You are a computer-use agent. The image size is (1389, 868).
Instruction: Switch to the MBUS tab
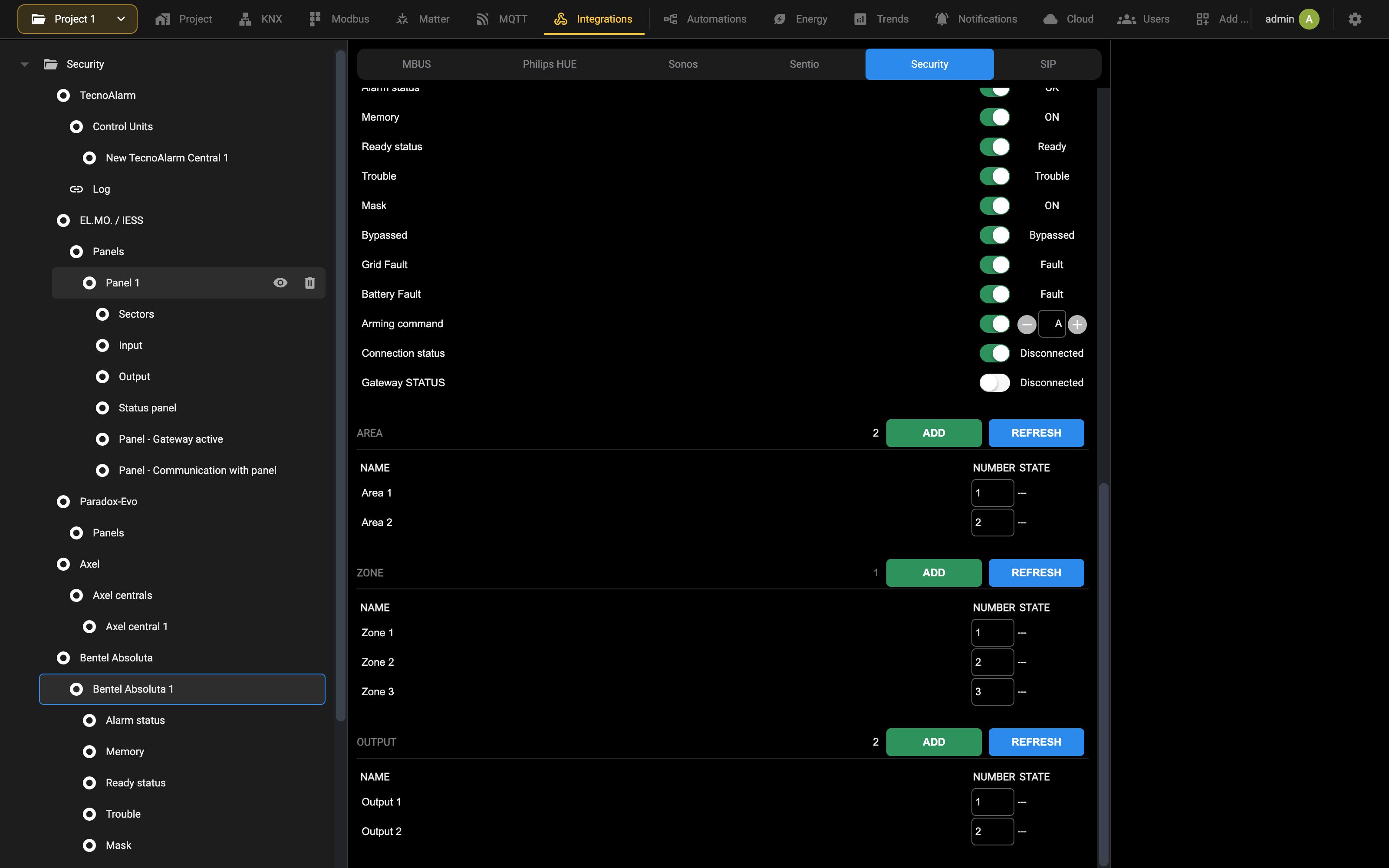pos(417,64)
